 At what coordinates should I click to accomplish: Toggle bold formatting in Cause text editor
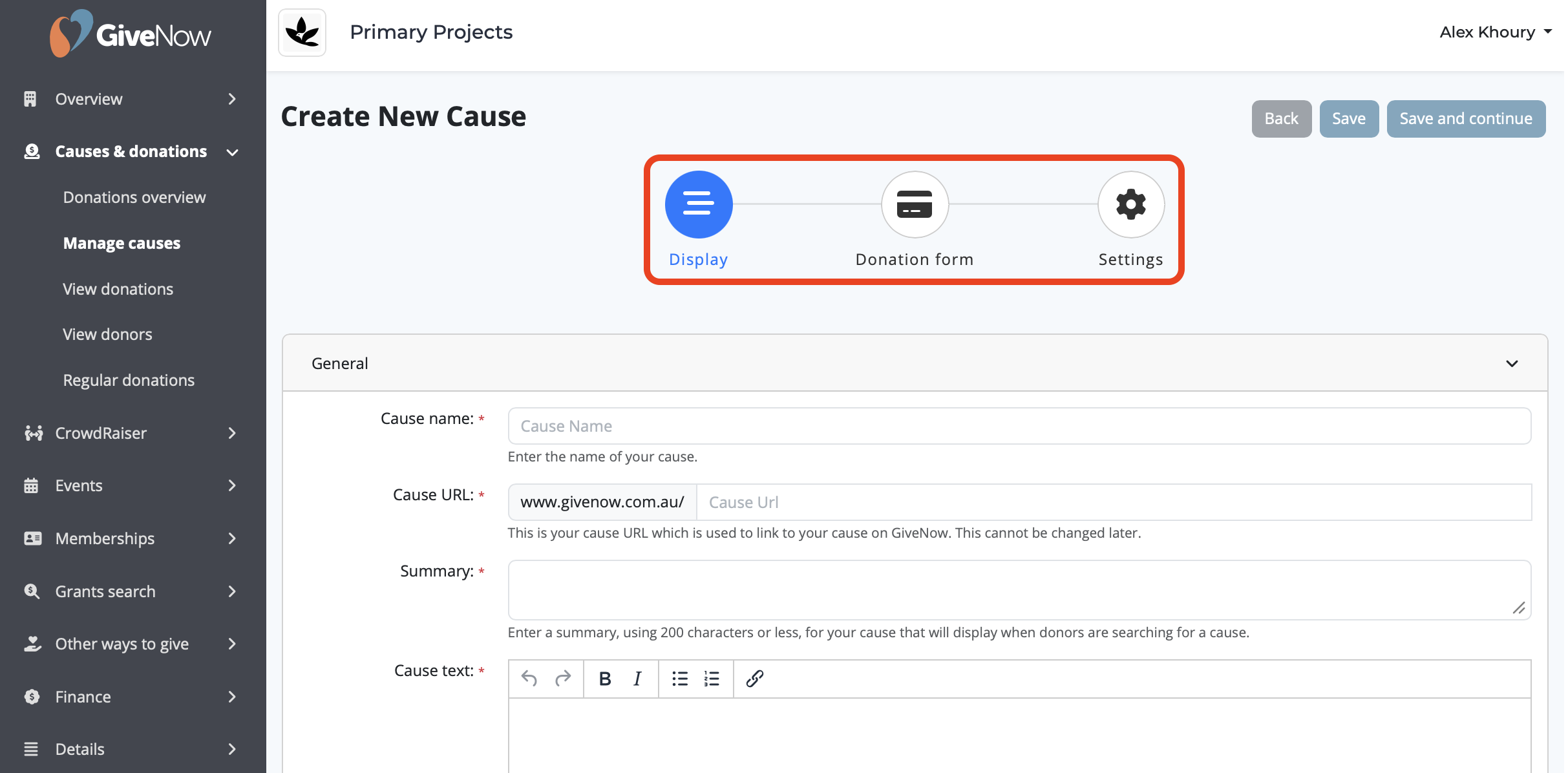(x=604, y=679)
